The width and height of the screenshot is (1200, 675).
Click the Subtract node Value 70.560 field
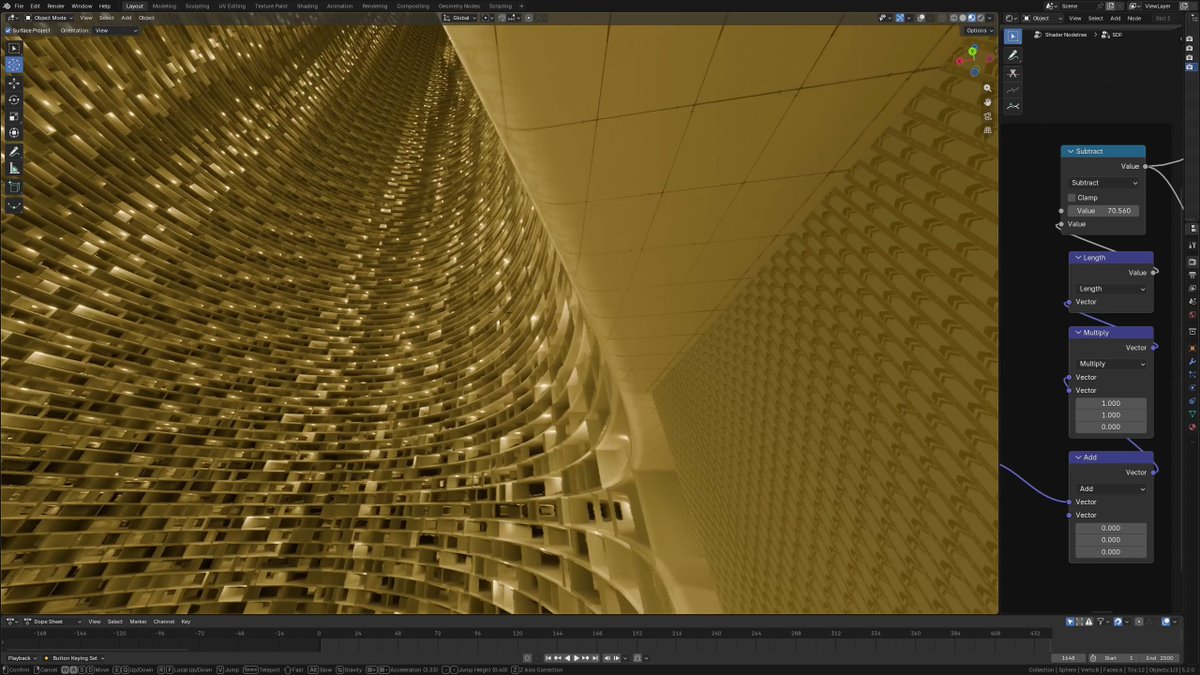pyautogui.click(x=1104, y=211)
